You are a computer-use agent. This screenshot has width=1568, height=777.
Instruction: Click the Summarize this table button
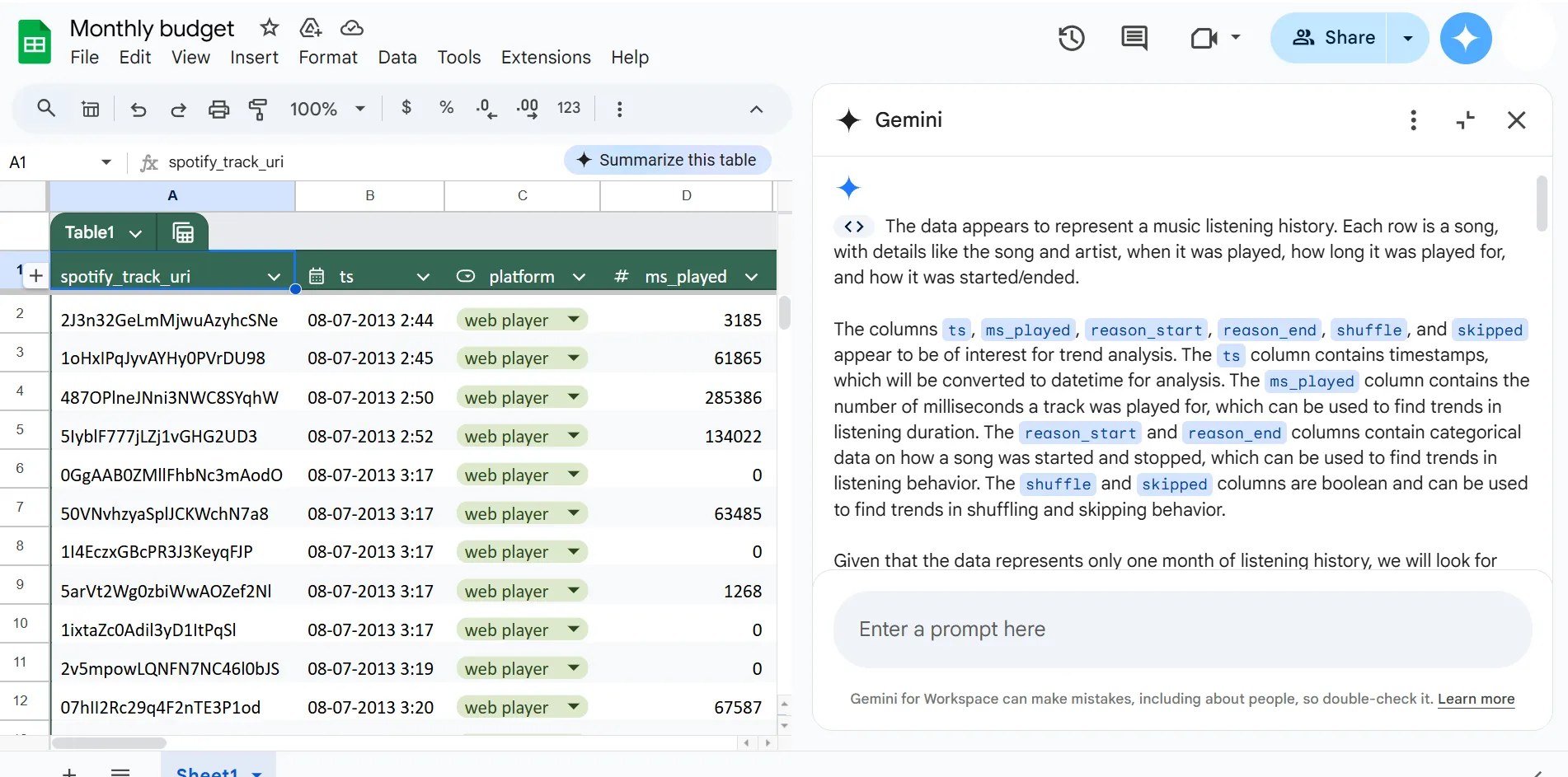[667, 160]
